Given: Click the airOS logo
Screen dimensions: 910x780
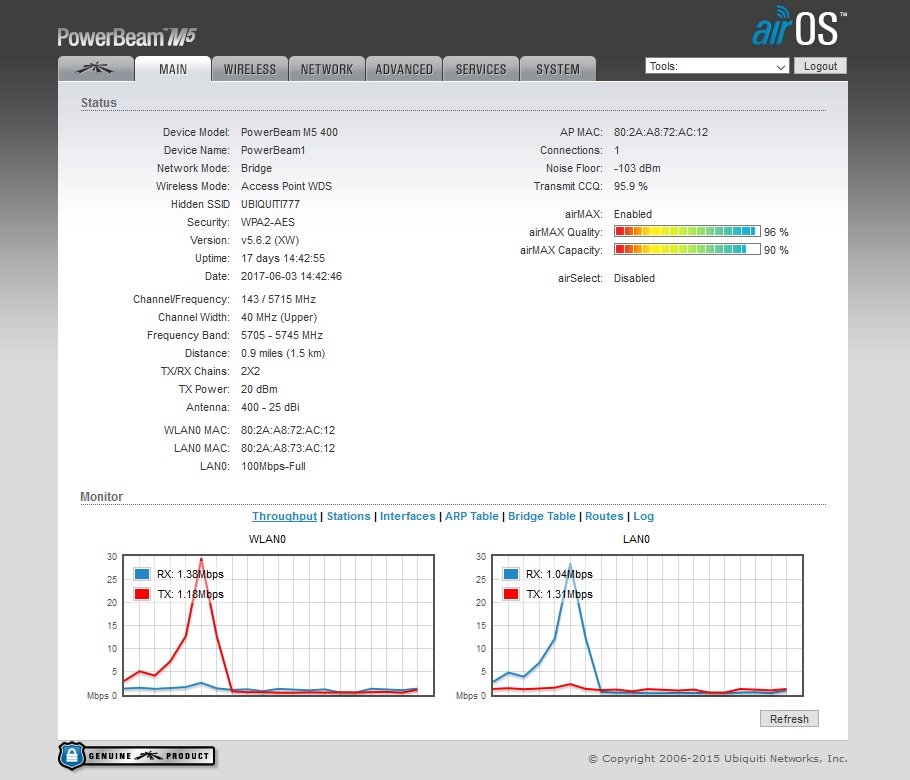Looking at the screenshot, I should pos(799,26).
